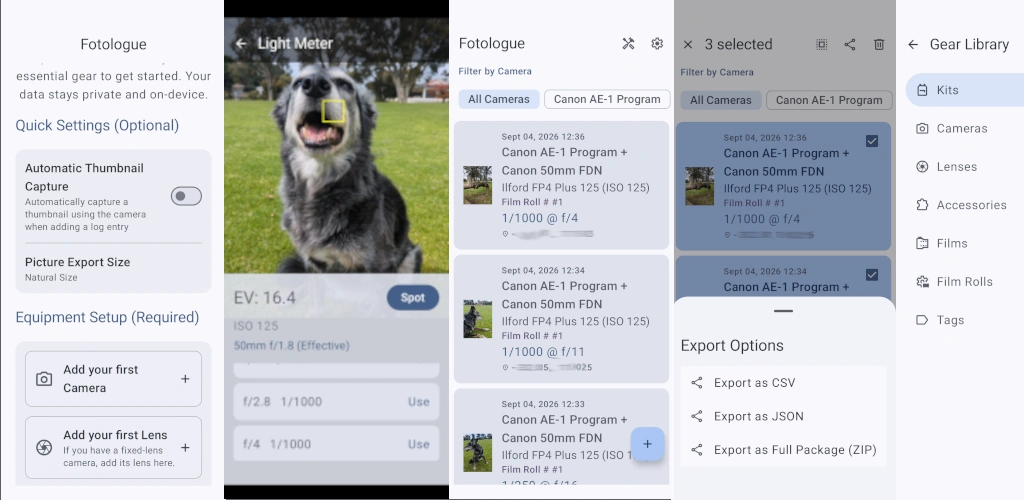Go back from Light Meter screen

pyautogui.click(x=241, y=44)
